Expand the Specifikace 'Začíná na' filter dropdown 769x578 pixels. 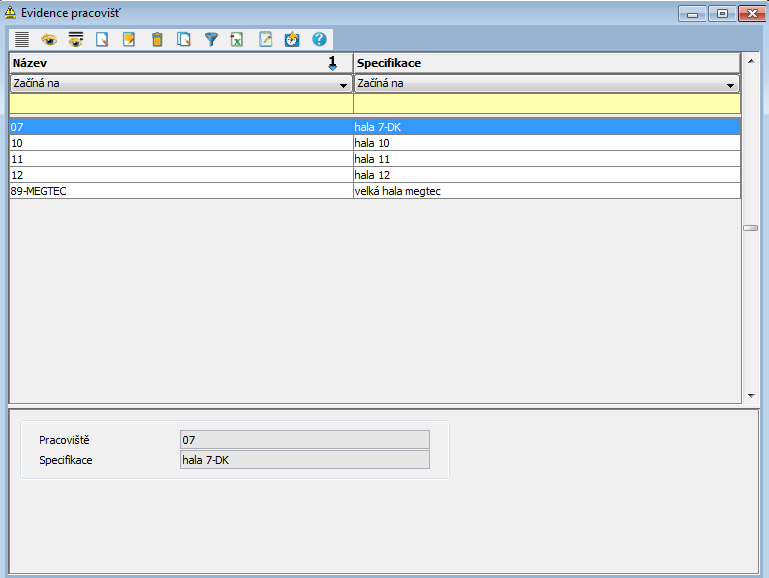[730, 85]
